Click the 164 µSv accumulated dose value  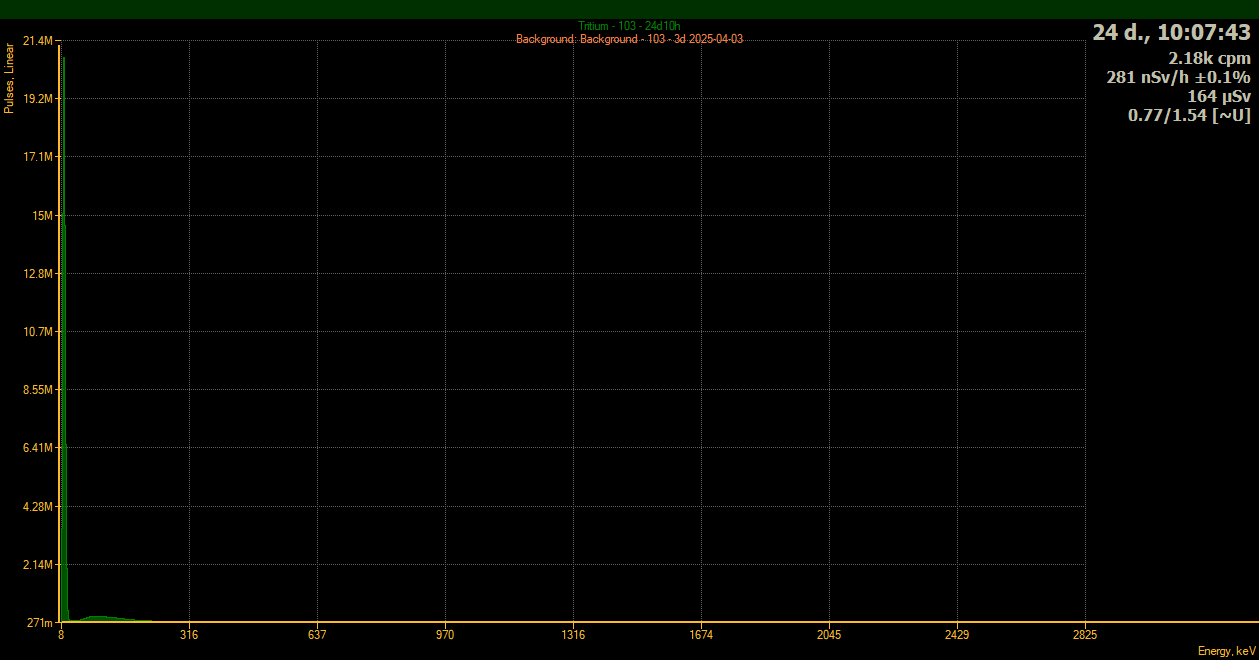click(1218, 96)
